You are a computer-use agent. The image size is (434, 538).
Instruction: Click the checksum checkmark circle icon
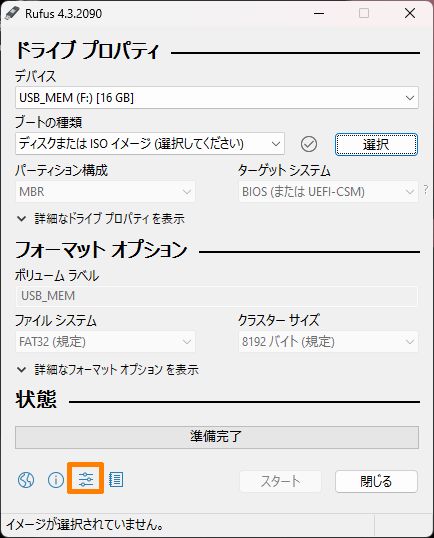tap(309, 144)
